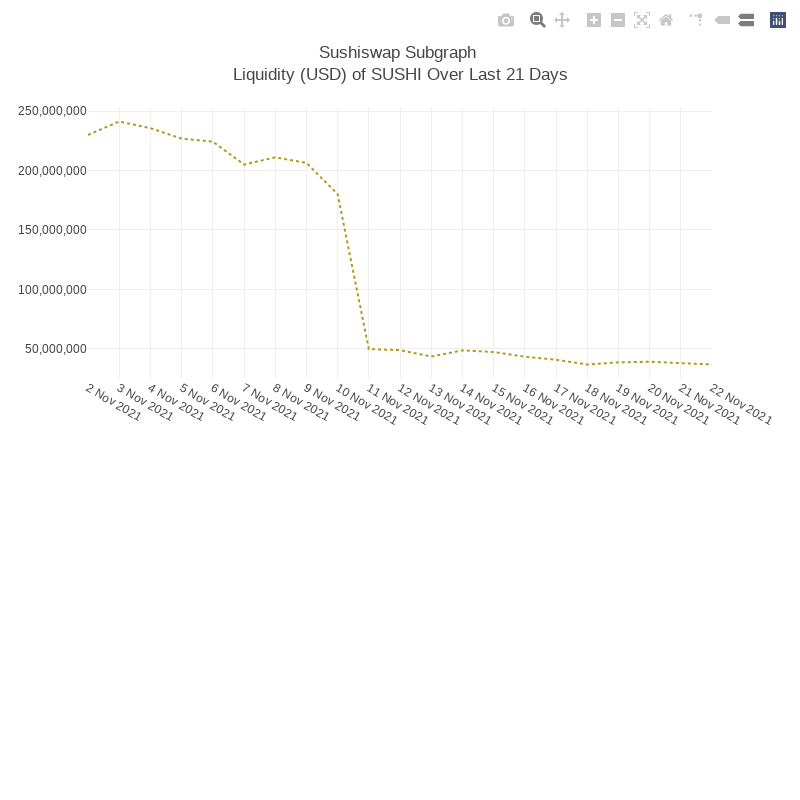The width and height of the screenshot is (800, 800).
Task: Click the '13 Nov 2021' x-axis label
Action: [459, 404]
